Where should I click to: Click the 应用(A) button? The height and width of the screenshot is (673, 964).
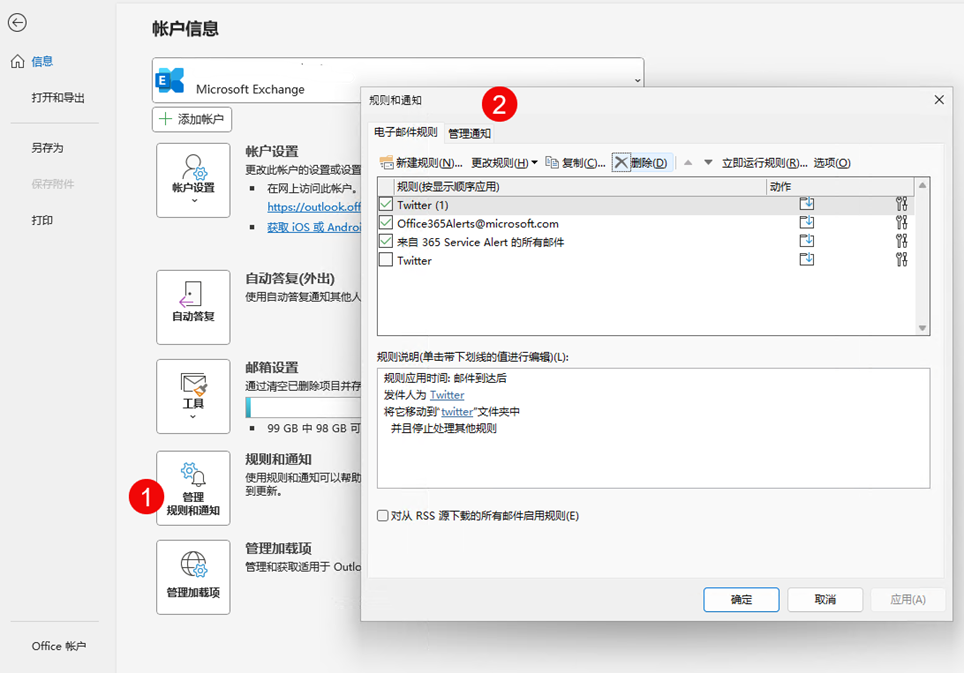point(908,599)
